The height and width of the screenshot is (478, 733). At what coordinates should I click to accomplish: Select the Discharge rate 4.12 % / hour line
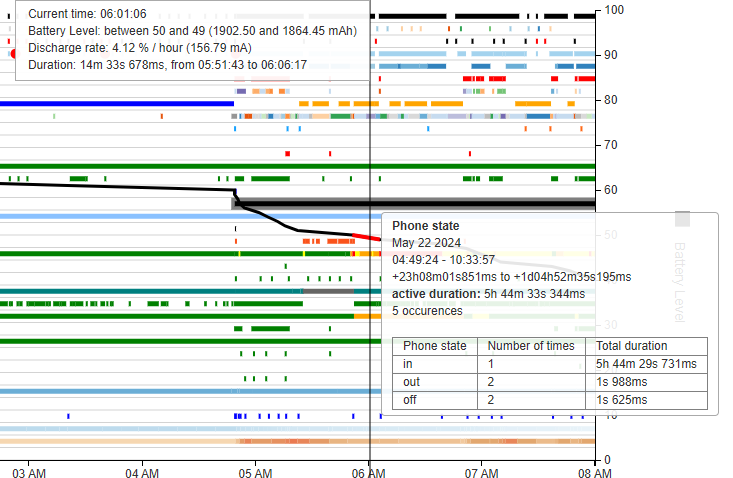[x=140, y=48]
